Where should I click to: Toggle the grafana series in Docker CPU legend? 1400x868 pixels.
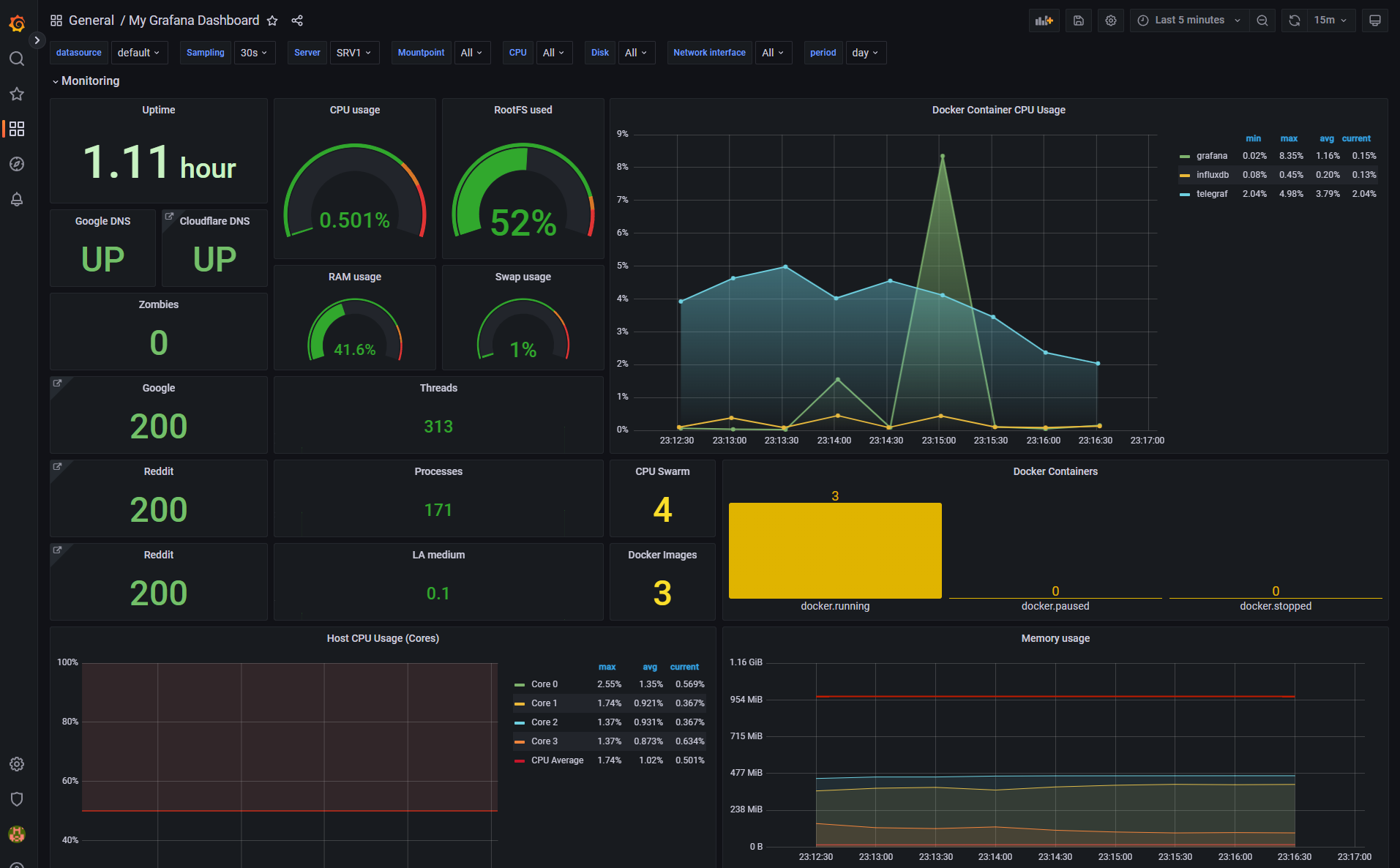click(1212, 155)
